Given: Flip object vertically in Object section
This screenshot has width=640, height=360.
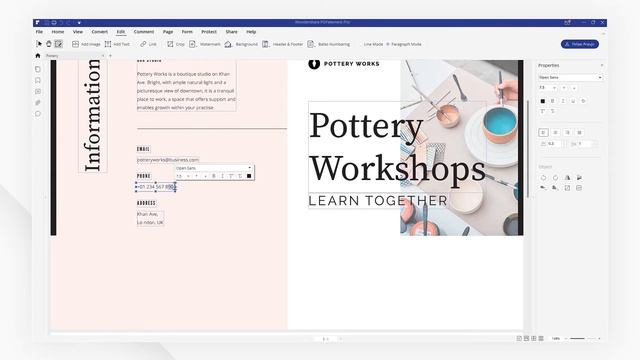Looking at the screenshot, I should pyautogui.click(x=579, y=178).
